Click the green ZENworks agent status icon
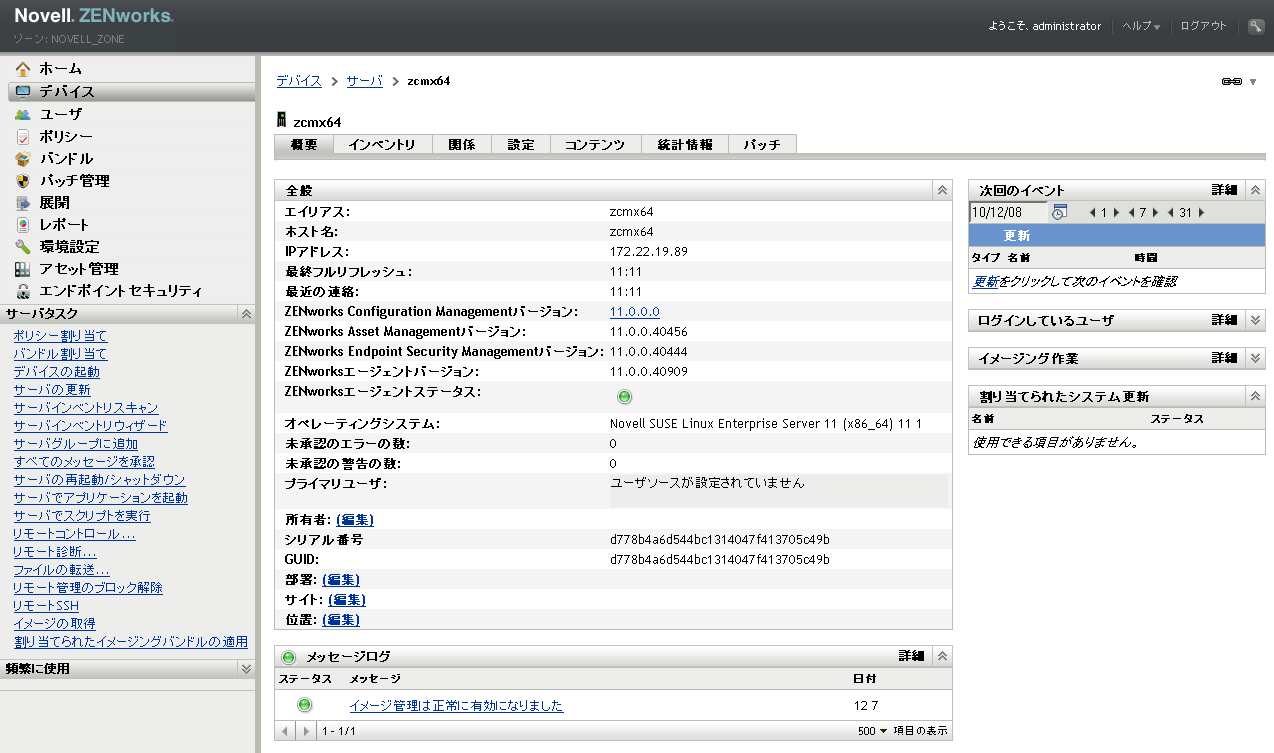This screenshot has width=1274, height=753. point(625,397)
